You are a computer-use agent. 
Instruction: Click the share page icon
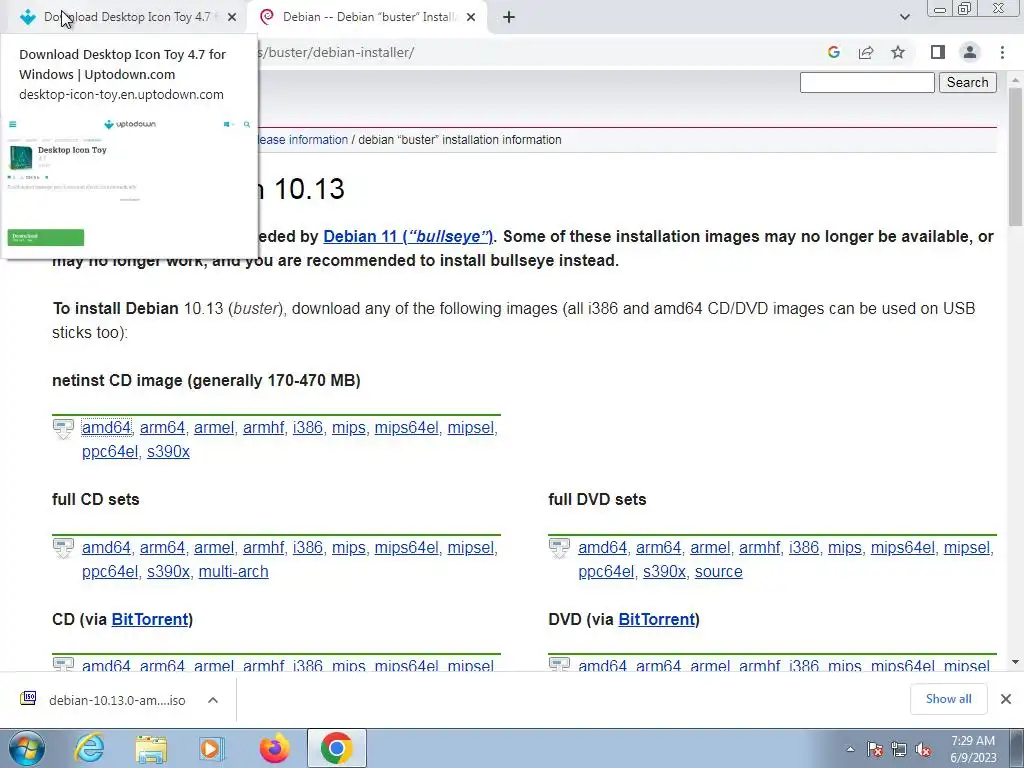pyautogui.click(x=866, y=52)
